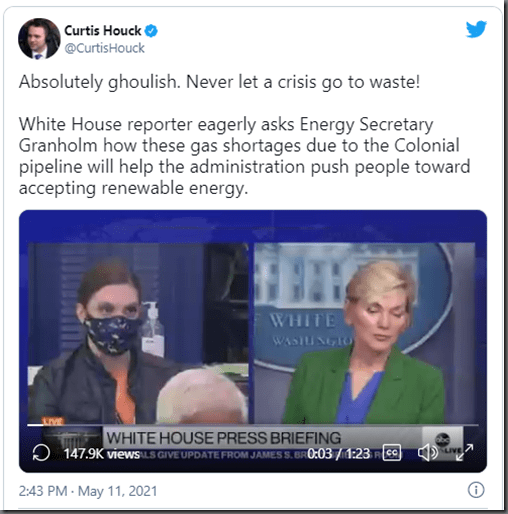This screenshot has height=514, width=508.
Task: Click the blue verified badge beside Curtis Houck
Action: point(151,31)
